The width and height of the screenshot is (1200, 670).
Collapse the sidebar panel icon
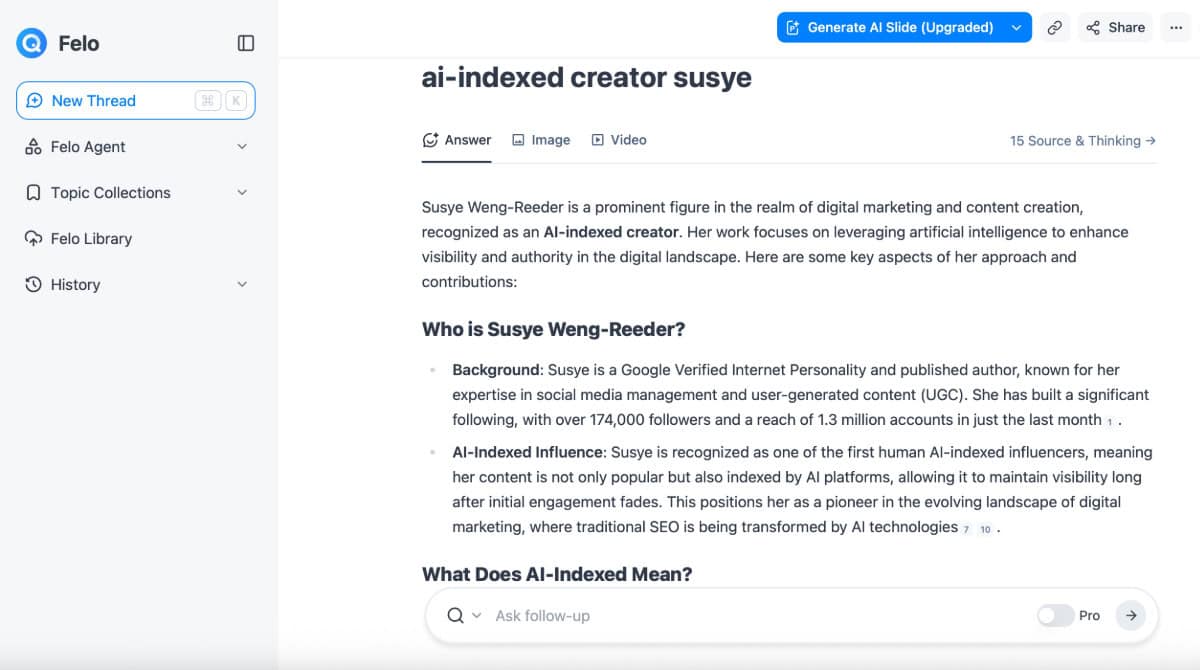click(x=246, y=43)
